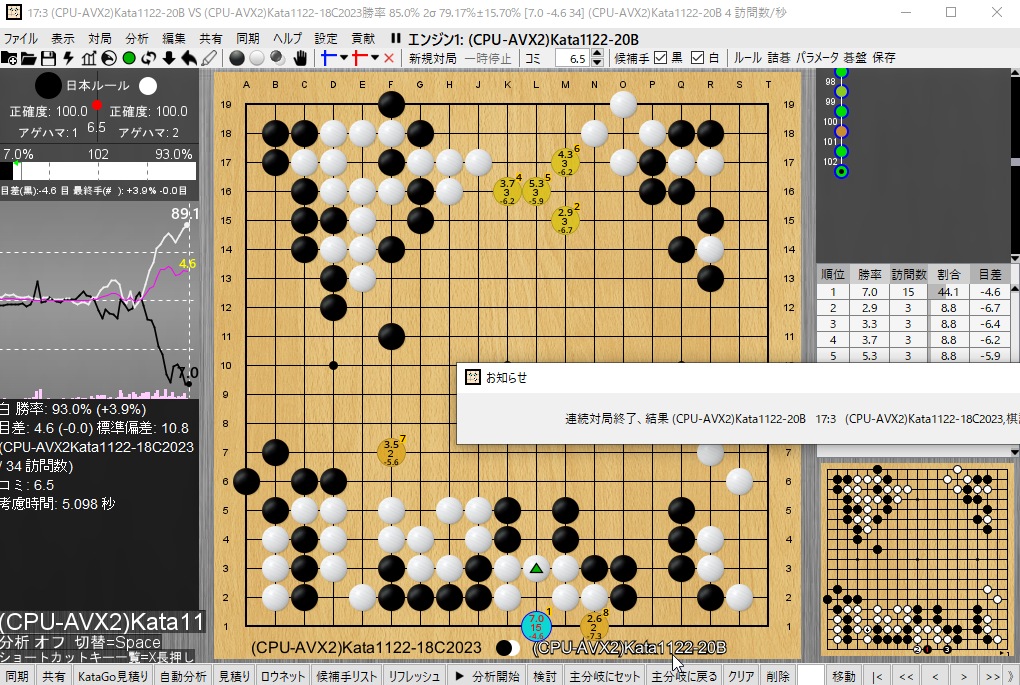
Task: Click the move 102 node in the tree
Action: click(841, 172)
